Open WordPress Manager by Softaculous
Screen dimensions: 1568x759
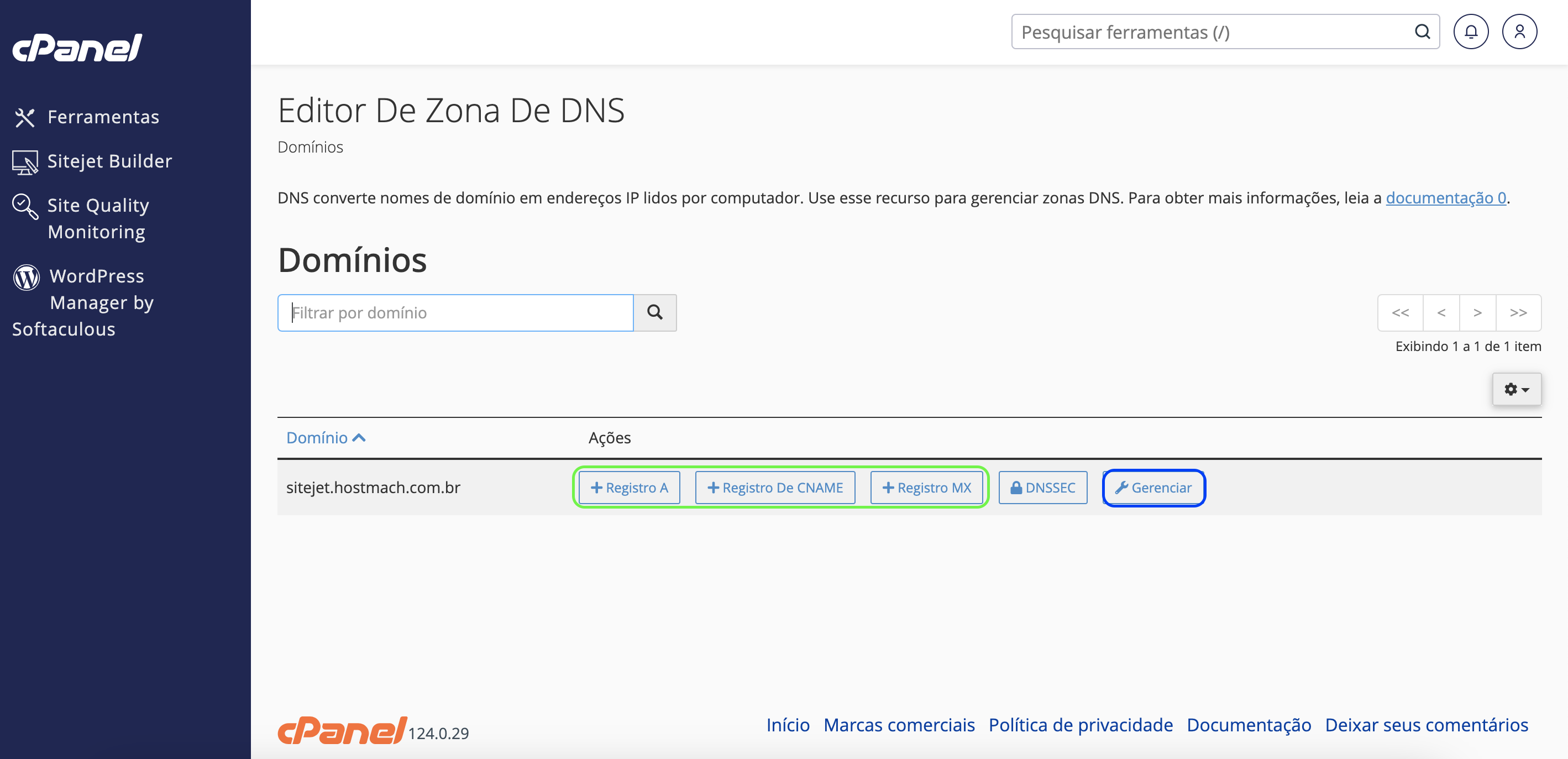[83, 302]
